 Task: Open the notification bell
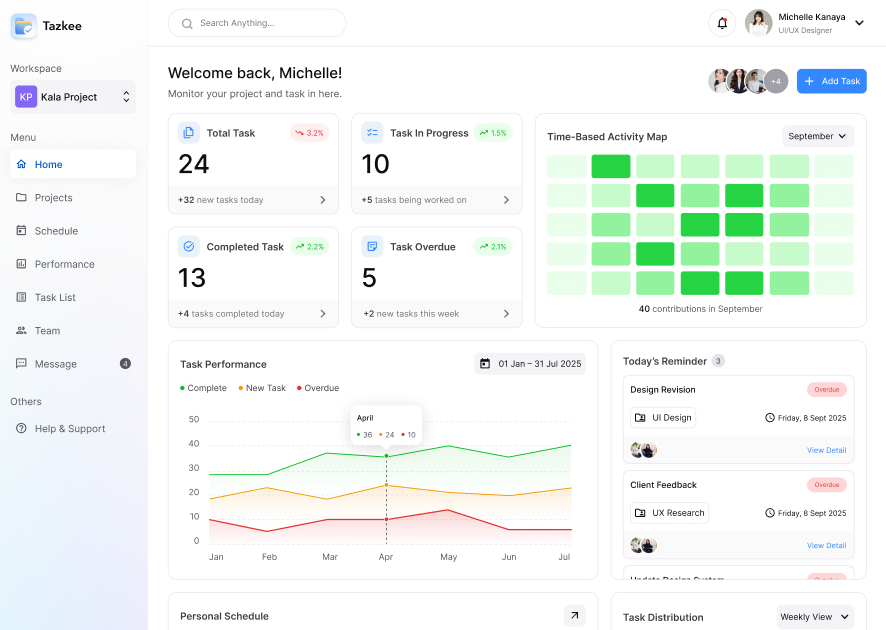[722, 23]
